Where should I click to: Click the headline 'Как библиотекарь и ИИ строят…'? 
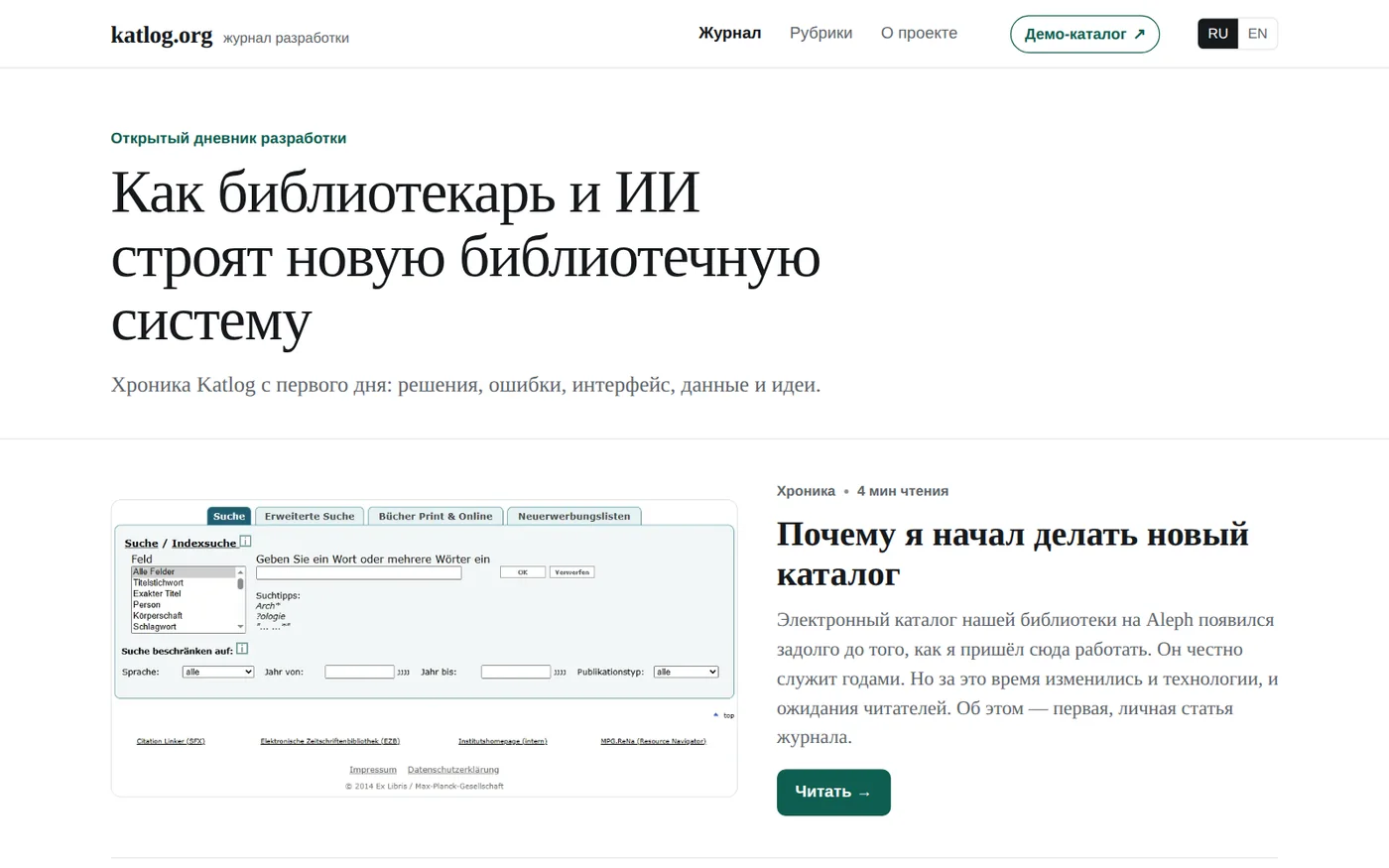click(x=465, y=256)
